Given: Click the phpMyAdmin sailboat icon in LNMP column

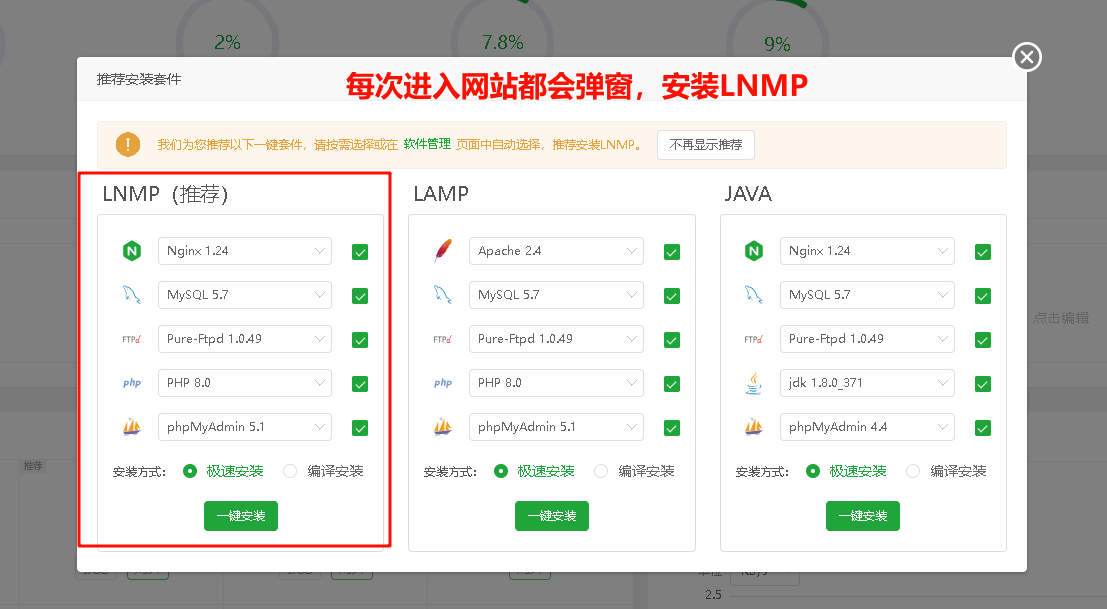Looking at the screenshot, I should tap(132, 427).
